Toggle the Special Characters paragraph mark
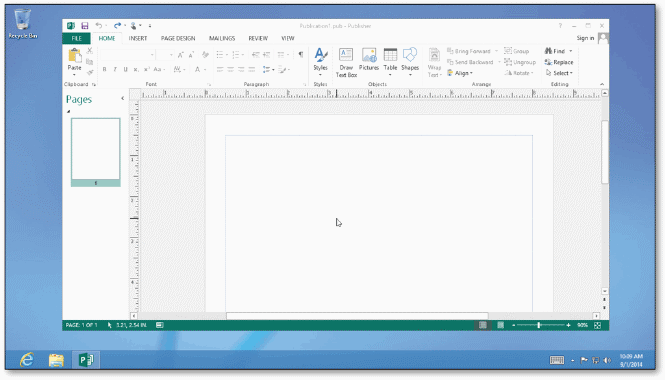 click(x=301, y=55)
